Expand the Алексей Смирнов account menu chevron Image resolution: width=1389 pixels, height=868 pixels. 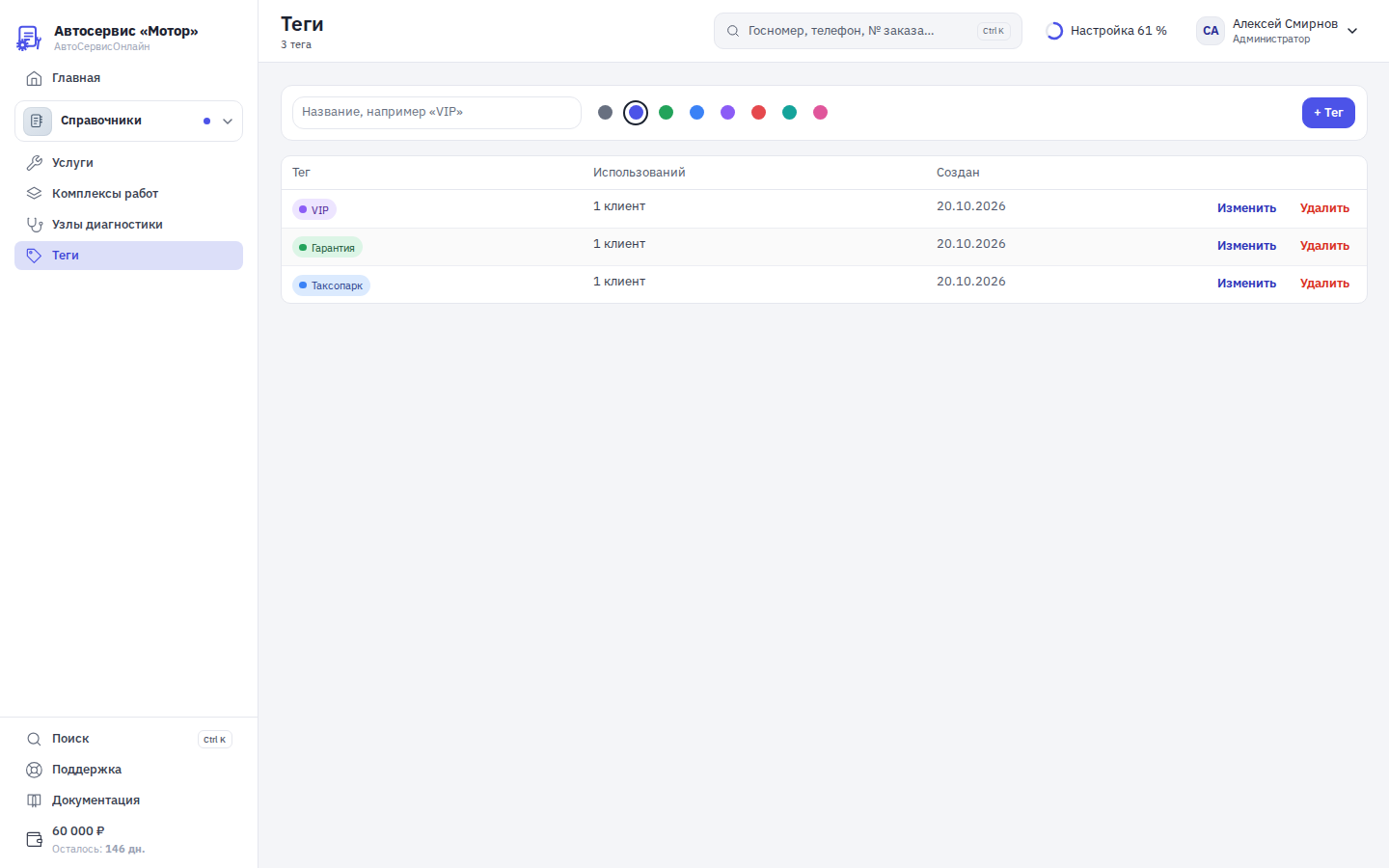pyautogui.click(x=1352, y=31)
